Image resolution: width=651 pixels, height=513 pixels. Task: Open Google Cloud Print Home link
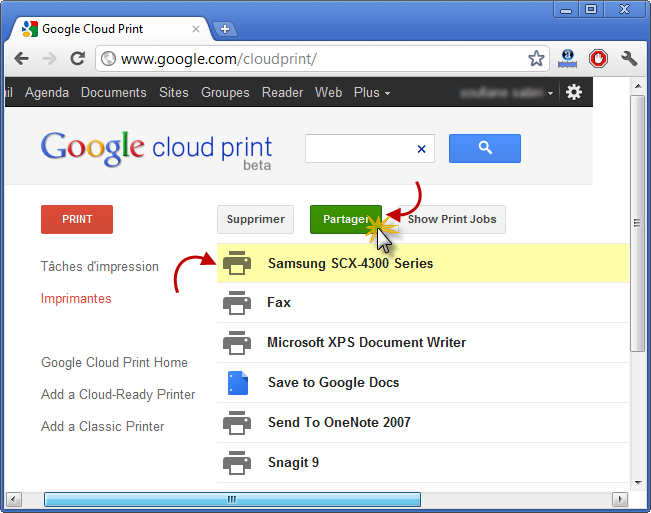(114, 362)
